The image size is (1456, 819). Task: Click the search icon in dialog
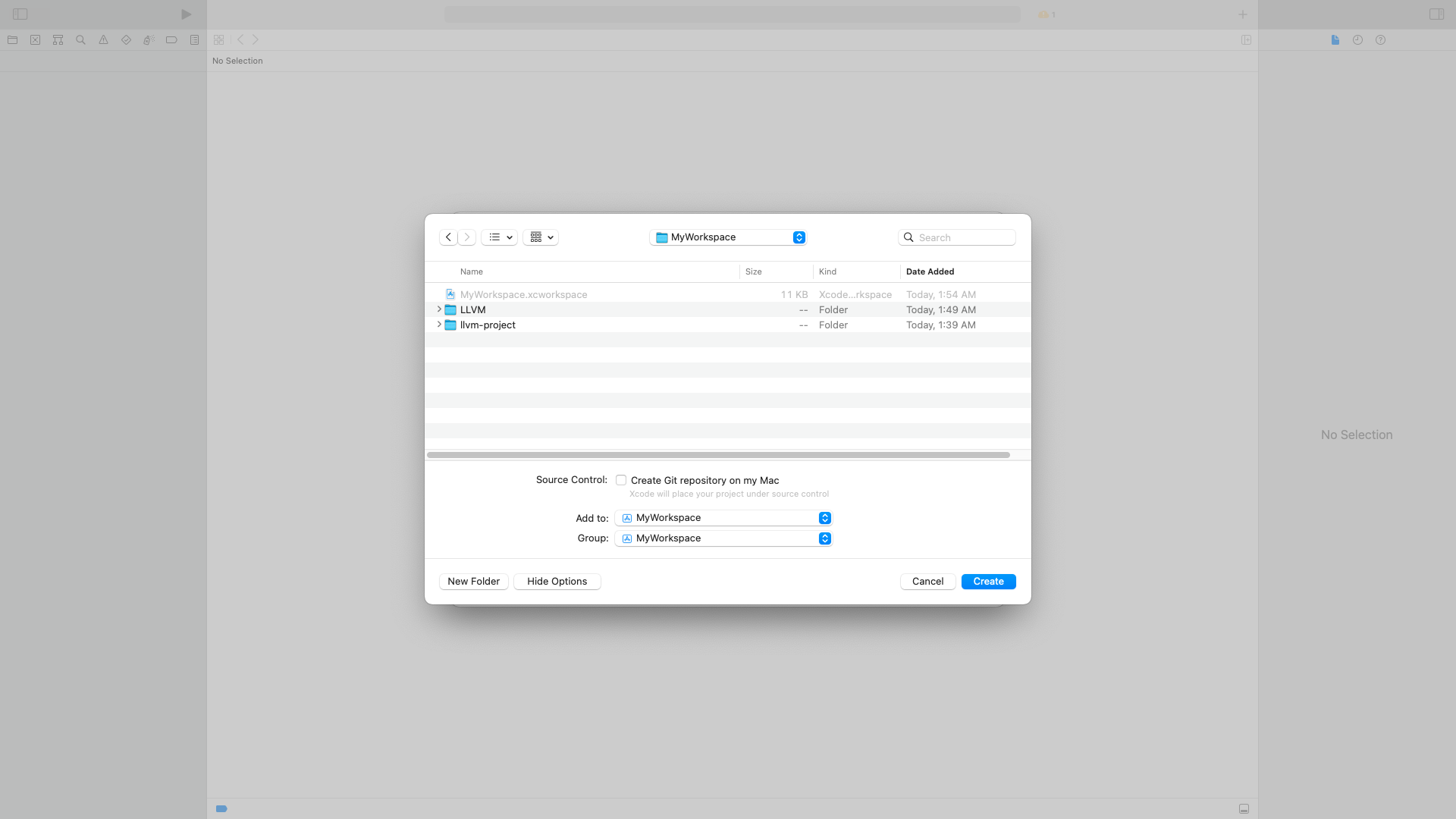pyautogui.click(x=908, y=237)
